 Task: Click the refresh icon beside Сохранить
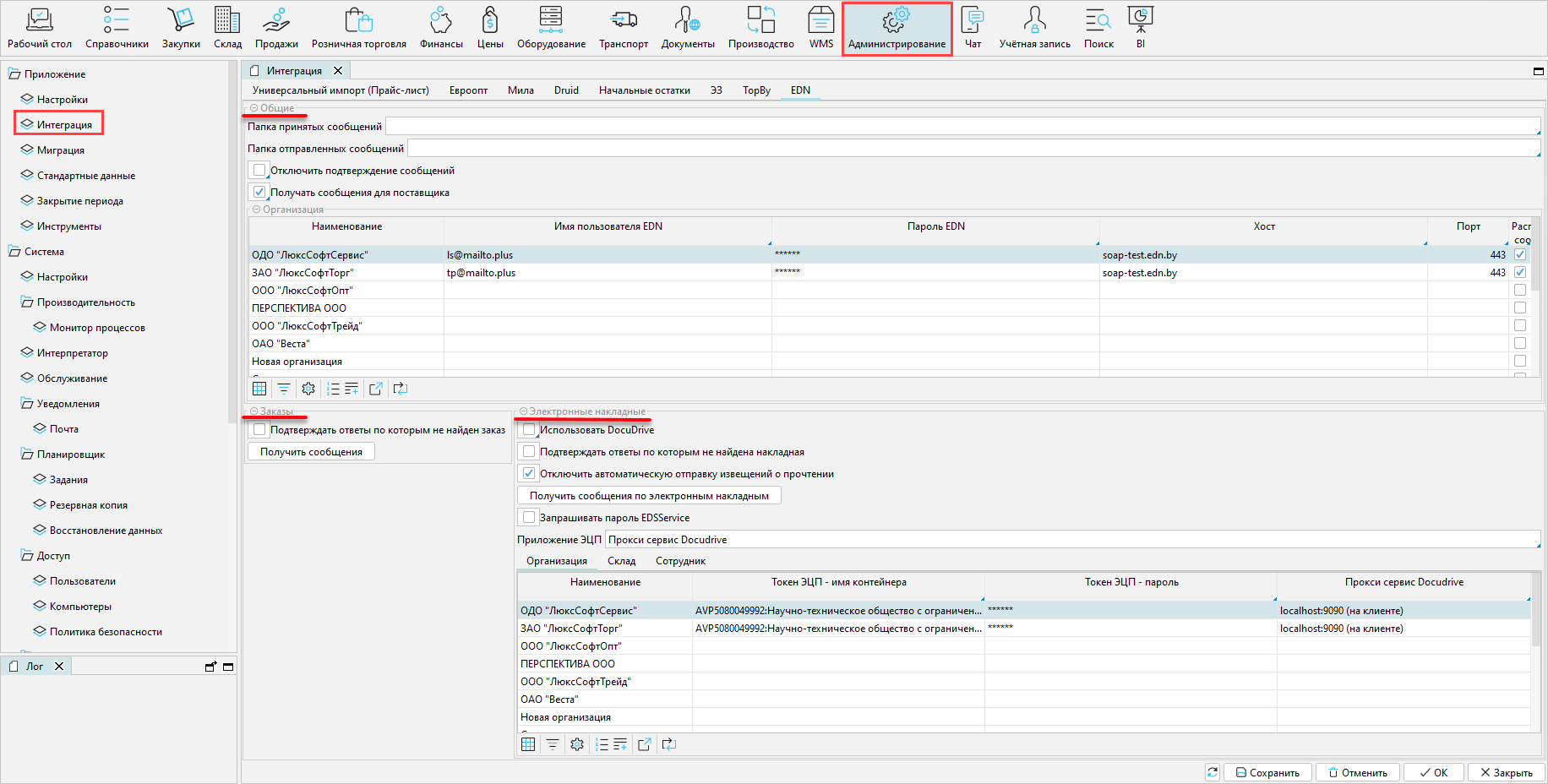[1213, 772]
